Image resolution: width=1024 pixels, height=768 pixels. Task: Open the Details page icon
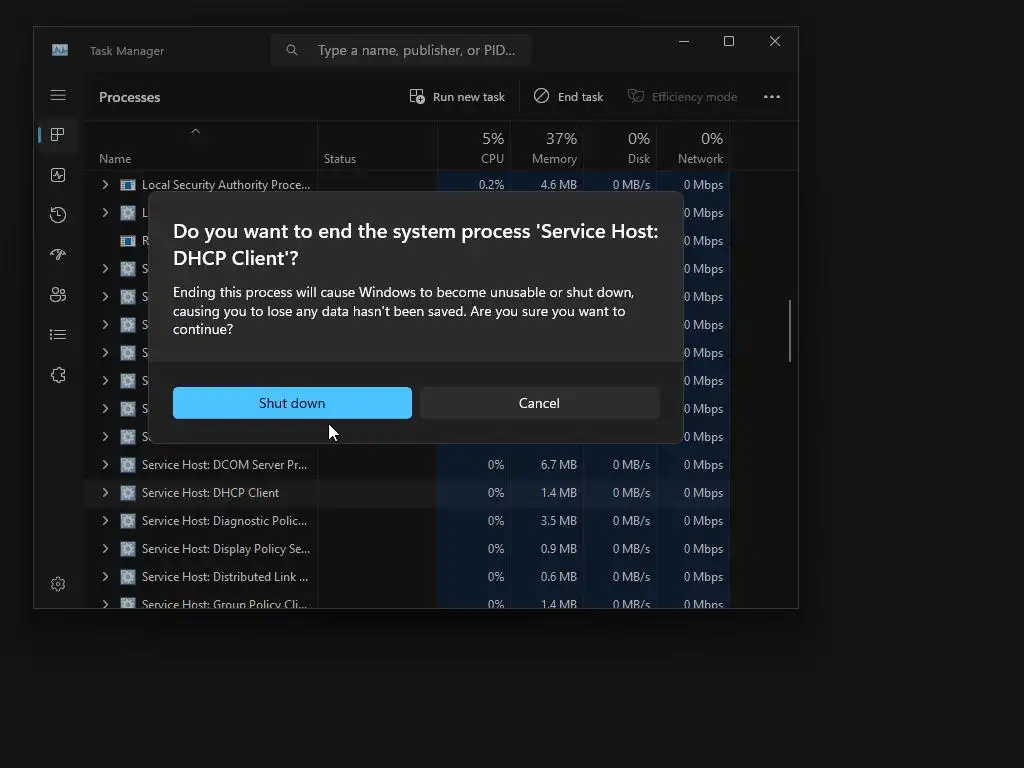[58, 334]
